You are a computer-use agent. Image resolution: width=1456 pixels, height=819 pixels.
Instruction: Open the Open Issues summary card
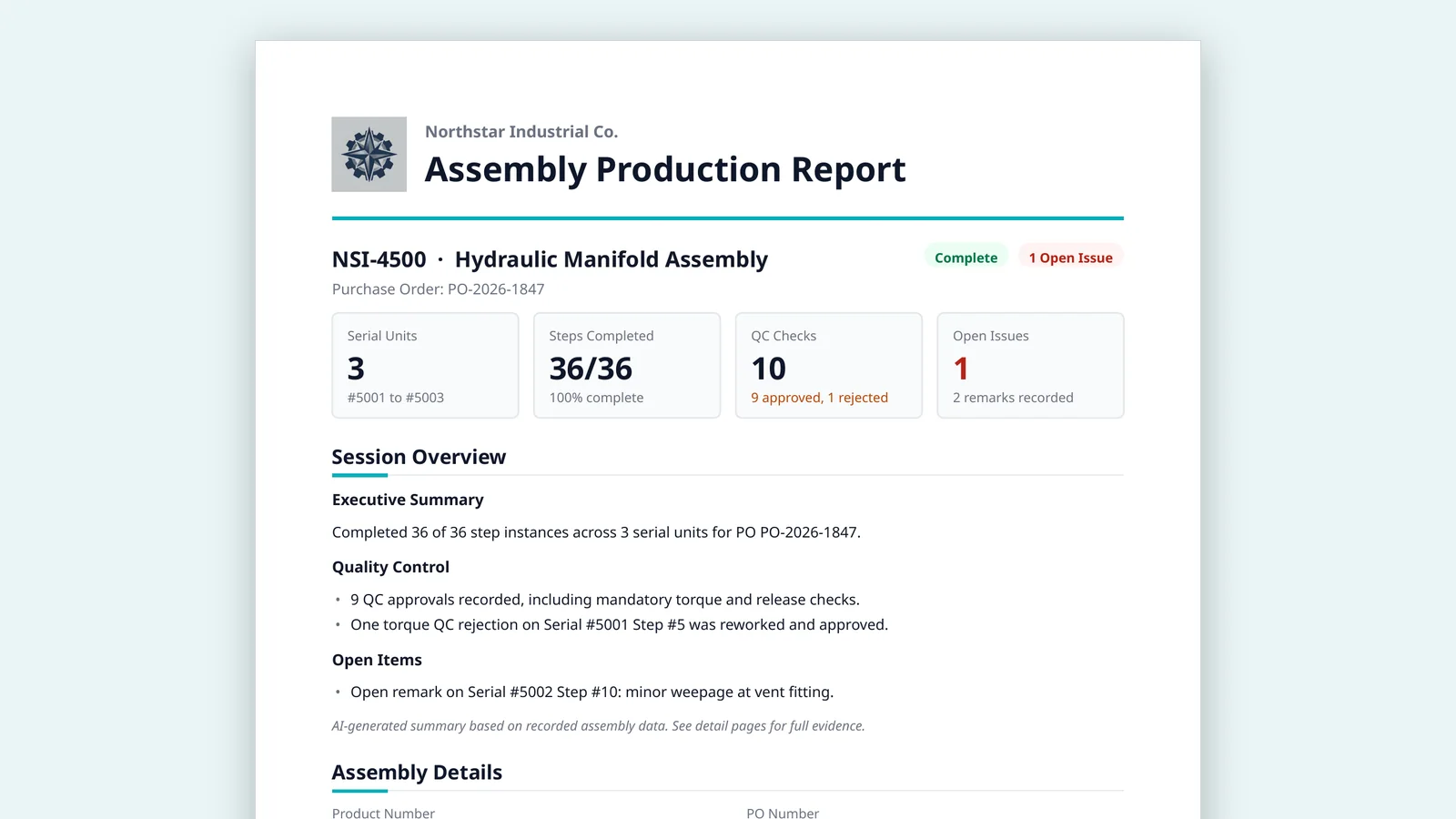1030,365
